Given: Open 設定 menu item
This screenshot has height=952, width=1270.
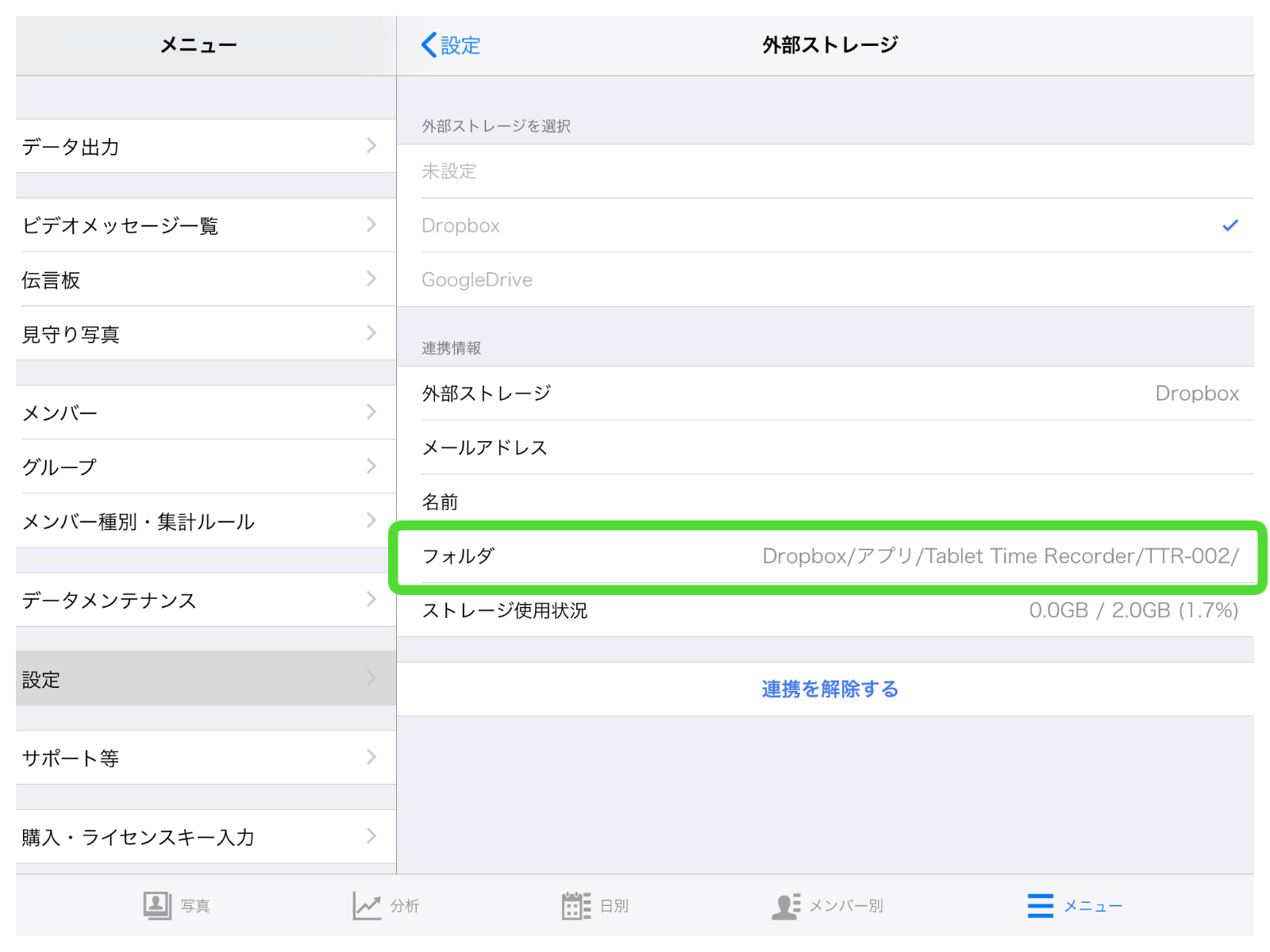Looking at the screenshot, I should pyautogui.click(x=206, y=678).
